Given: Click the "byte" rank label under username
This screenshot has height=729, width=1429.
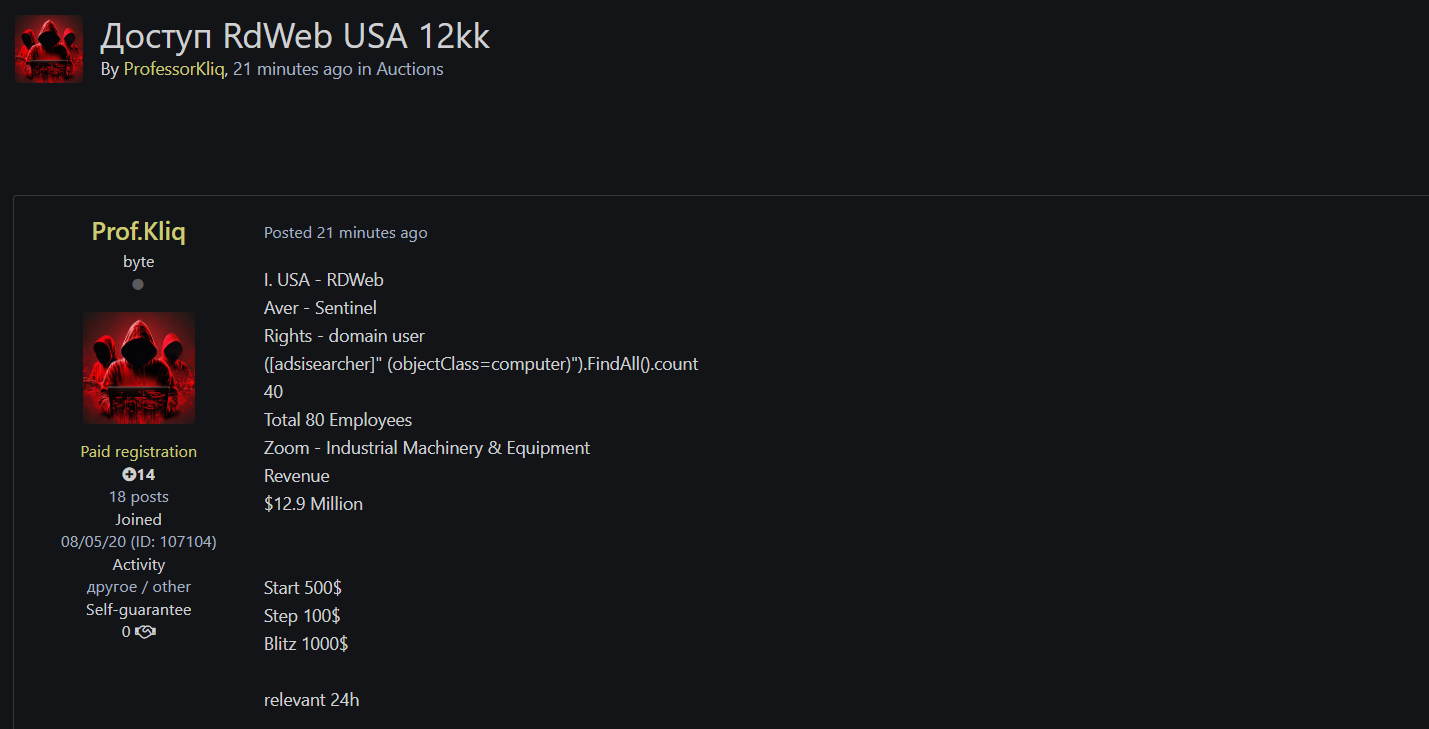Looking at the screenshot, I should (x=139, y=261).
